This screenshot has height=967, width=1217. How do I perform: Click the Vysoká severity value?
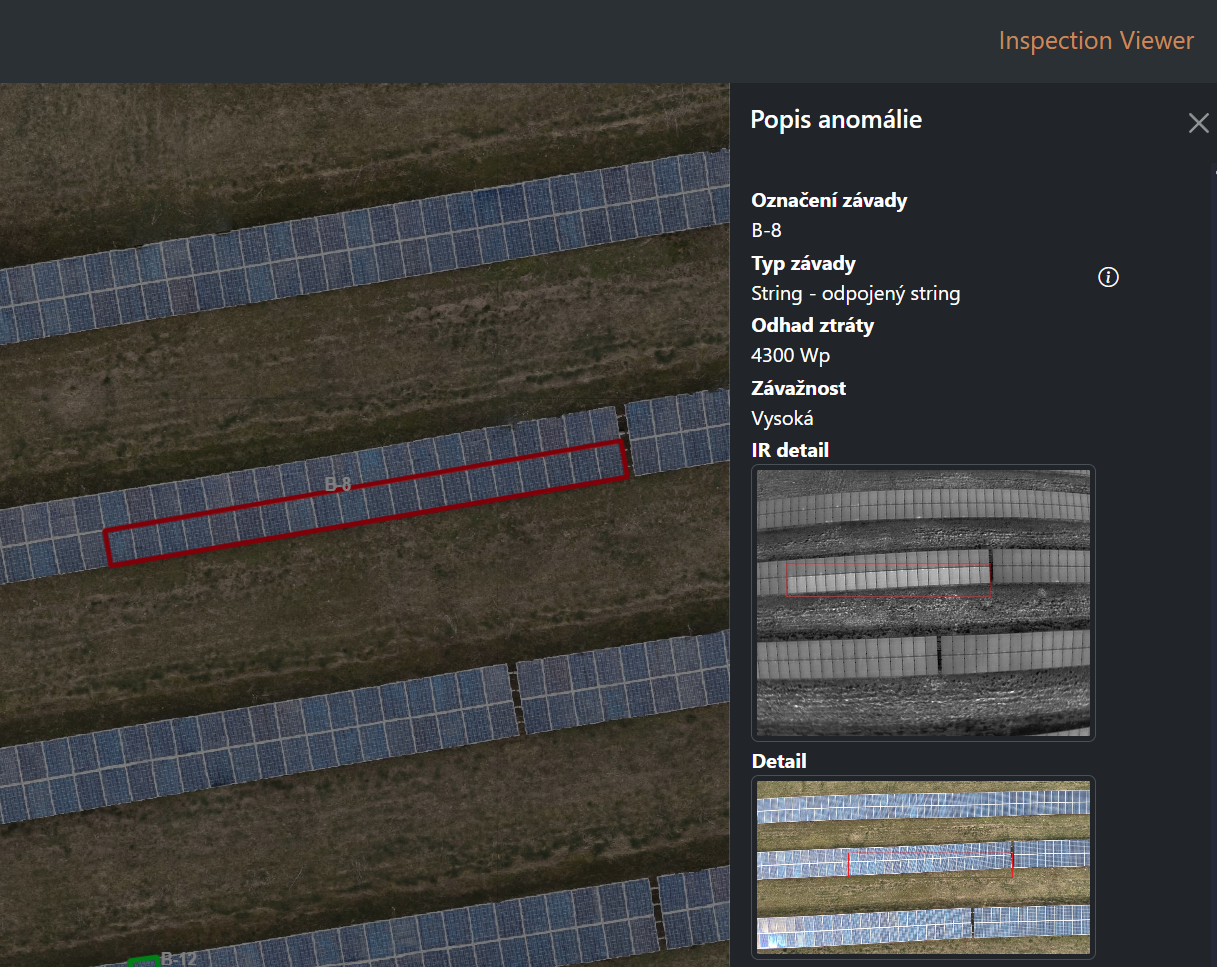pyautogui.click(x=782, y=418)
